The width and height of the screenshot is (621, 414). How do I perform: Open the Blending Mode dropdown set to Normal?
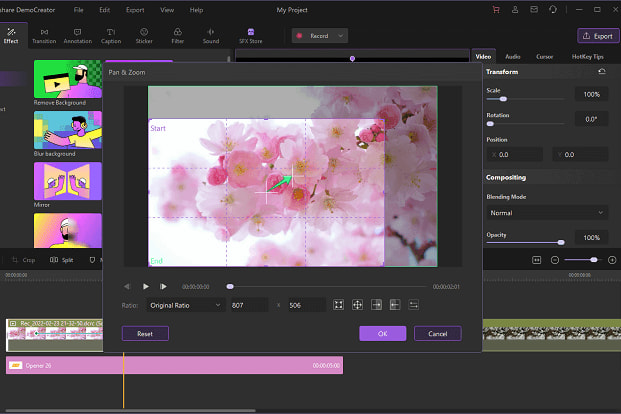point(546,213)
